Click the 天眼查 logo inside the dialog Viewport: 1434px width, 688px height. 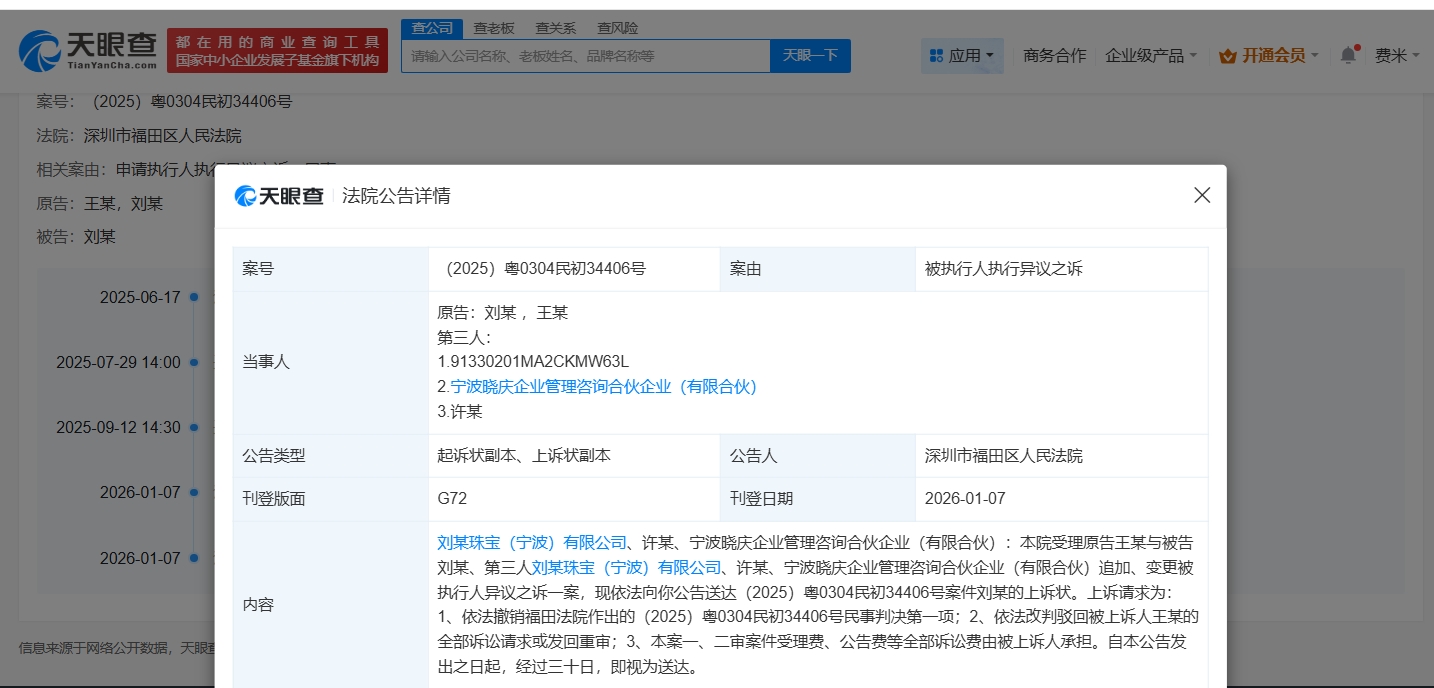[x=279, y=196]
